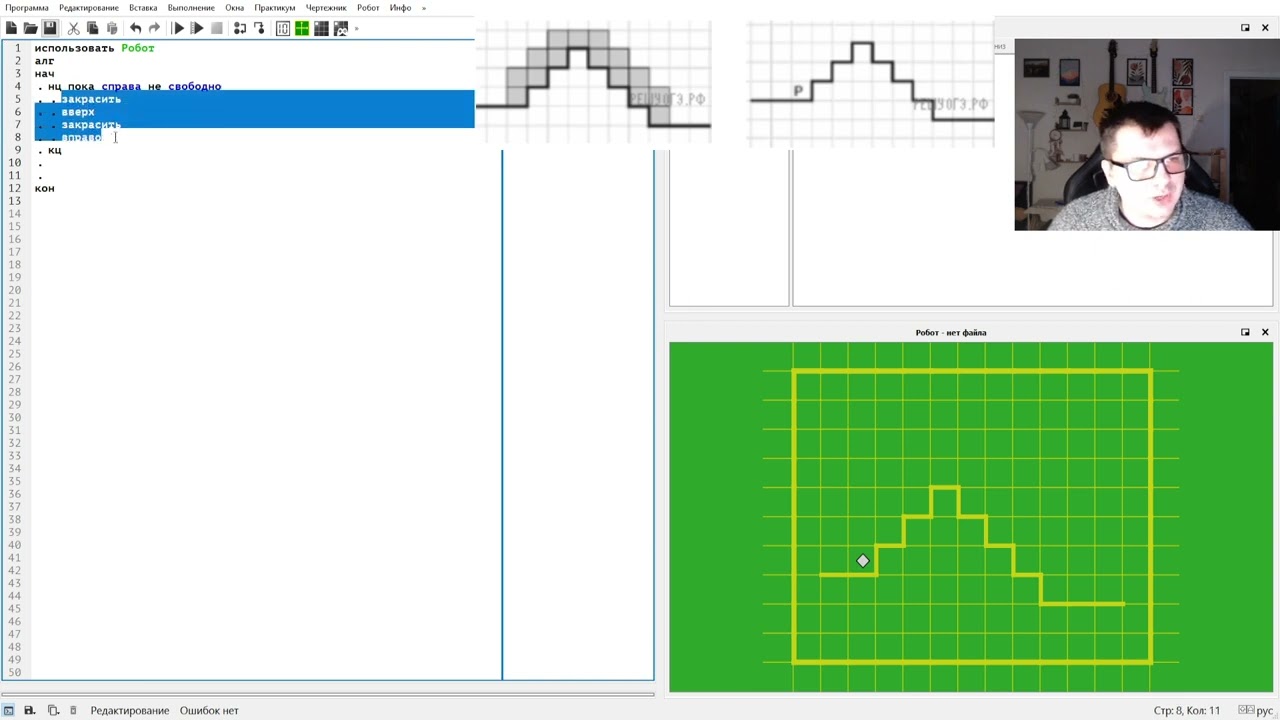Open the Инфо menu
1280x720 pixels.
pos(400,8)
